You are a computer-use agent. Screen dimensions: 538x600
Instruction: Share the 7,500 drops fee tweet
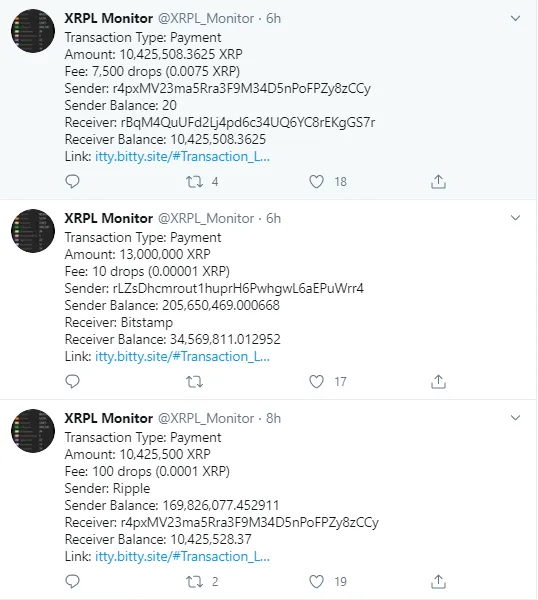coord(438,182)
